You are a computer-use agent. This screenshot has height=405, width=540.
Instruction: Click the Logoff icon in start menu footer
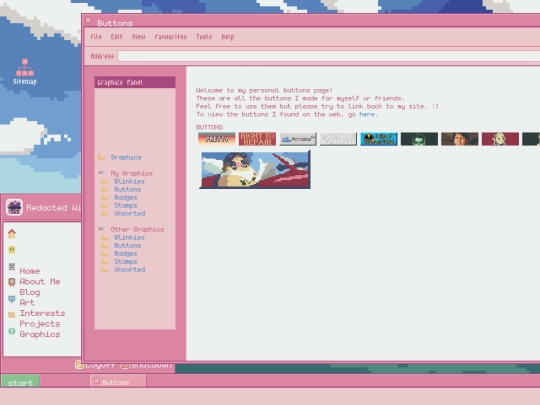point(79,364)
